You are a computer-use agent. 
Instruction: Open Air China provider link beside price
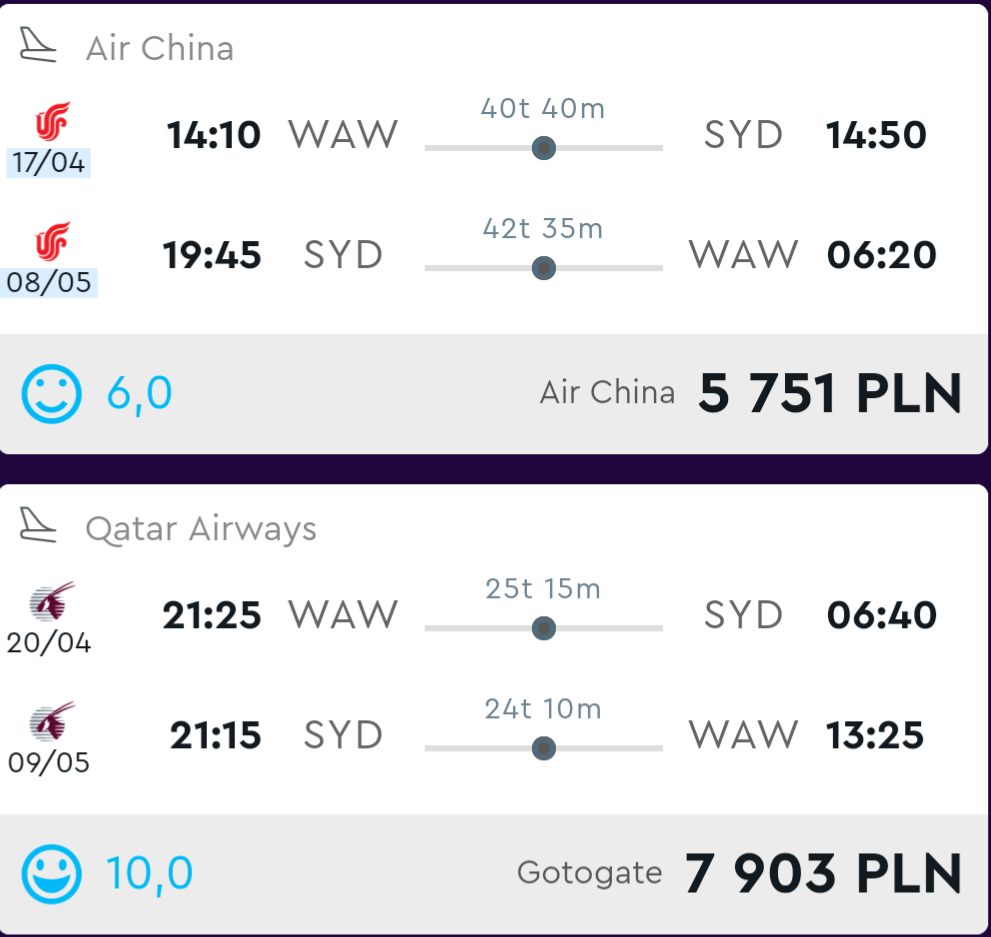tap(607, 392)
